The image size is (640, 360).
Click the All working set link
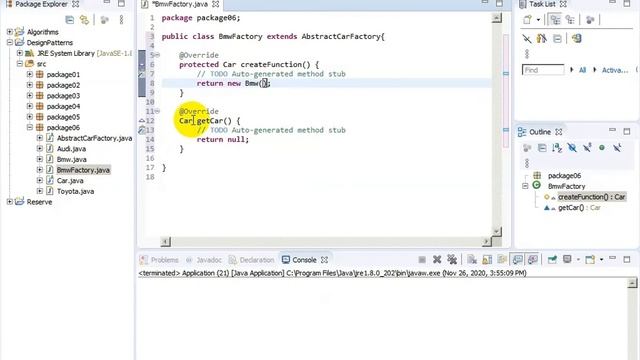pos(582,70)
